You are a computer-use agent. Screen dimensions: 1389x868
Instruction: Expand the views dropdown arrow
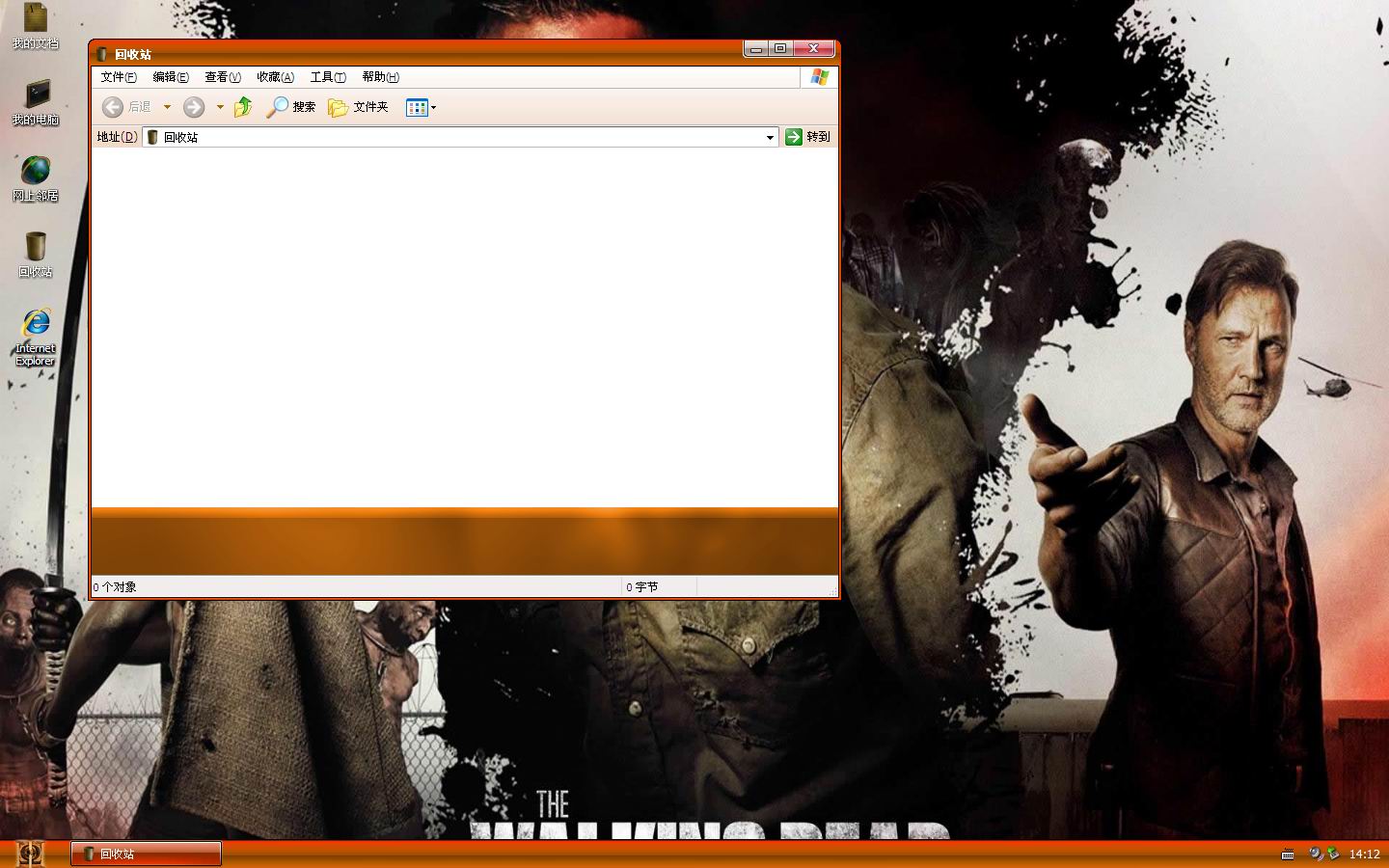point(433,107)
